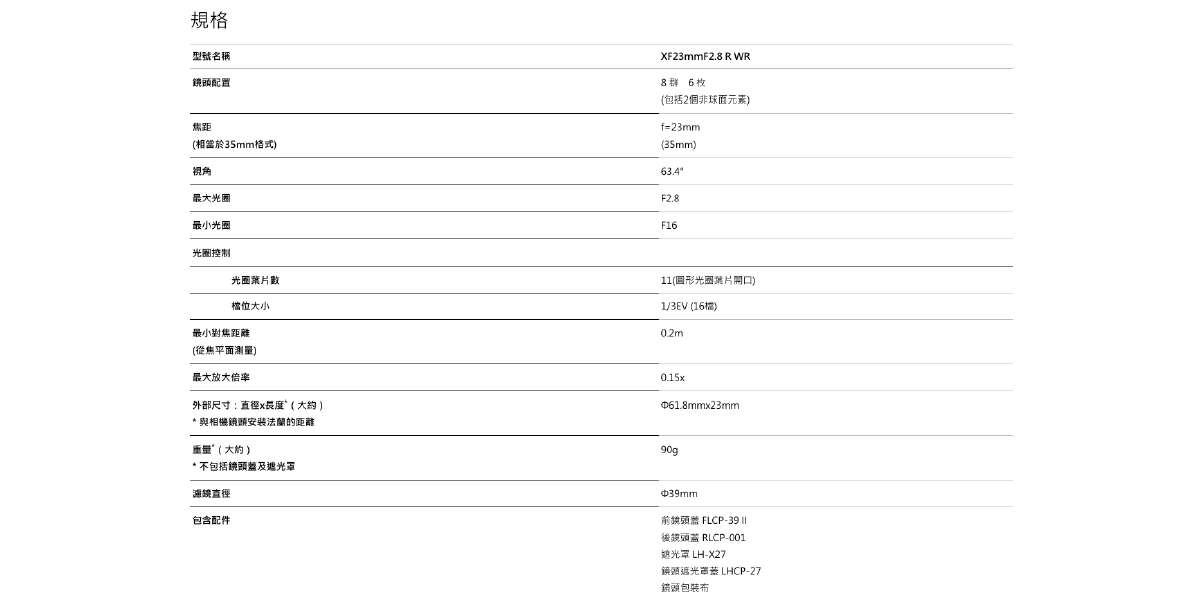This screenshot has height=601, width=1201.
Task: Click the 濾鏡直徑 label
Action: (x=211, y=494)
